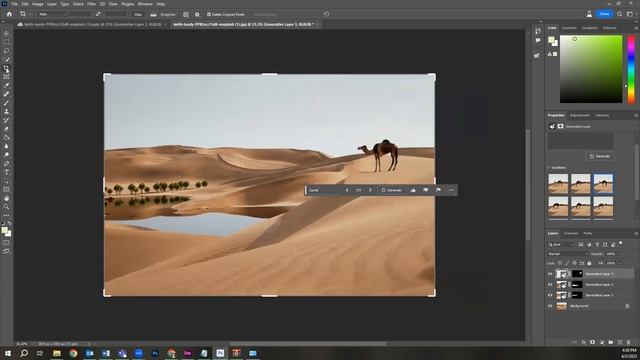The image size is (640, 360).
Task: Switch to the Paths tab
Action: point(588,233)
